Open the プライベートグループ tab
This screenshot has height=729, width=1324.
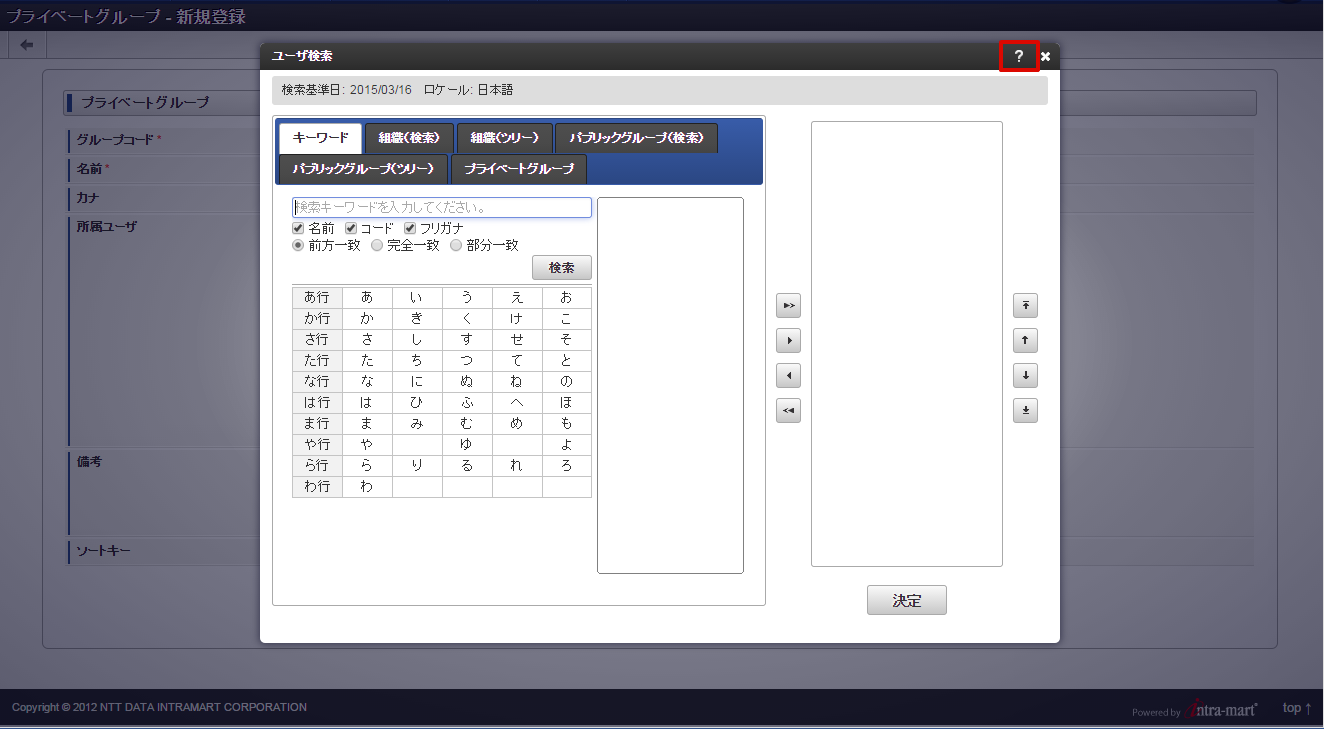tap(519, 169)
